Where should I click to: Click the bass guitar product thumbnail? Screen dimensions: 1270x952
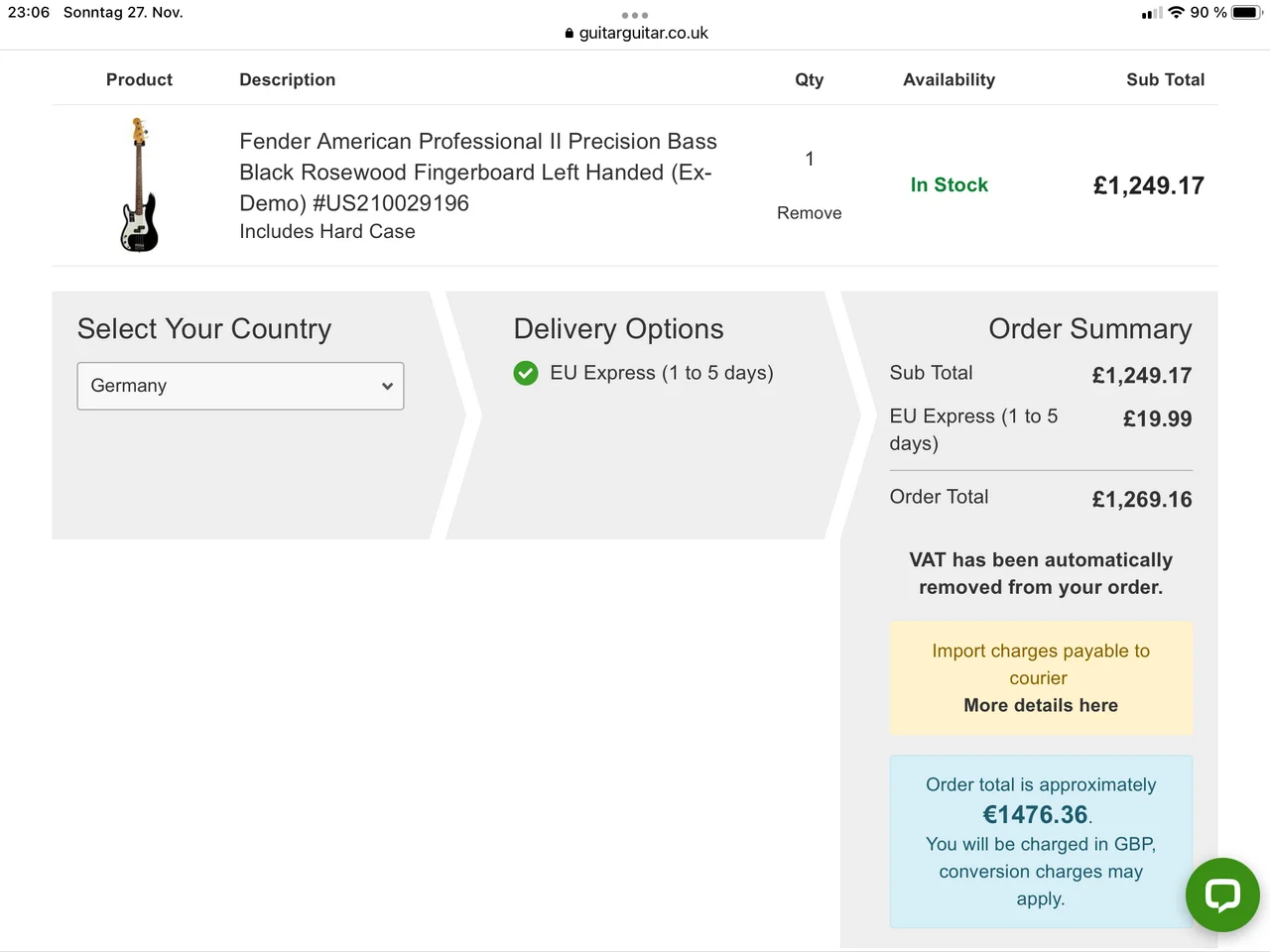(139, 185)
